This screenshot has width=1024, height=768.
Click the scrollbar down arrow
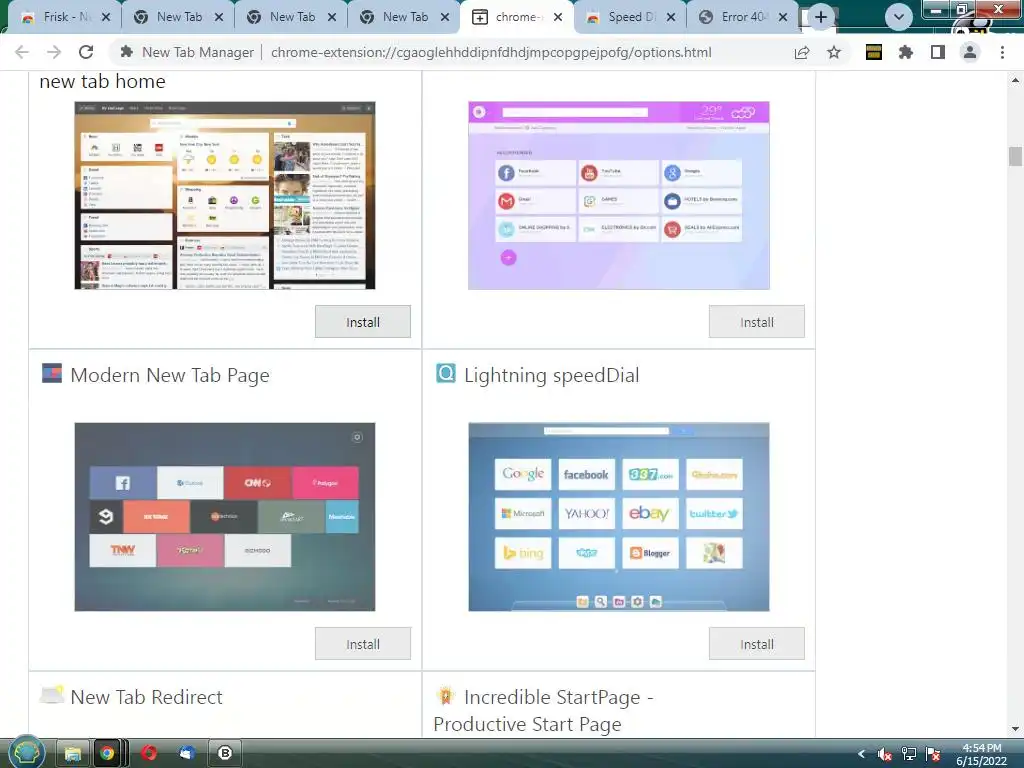pos(1015,729)
